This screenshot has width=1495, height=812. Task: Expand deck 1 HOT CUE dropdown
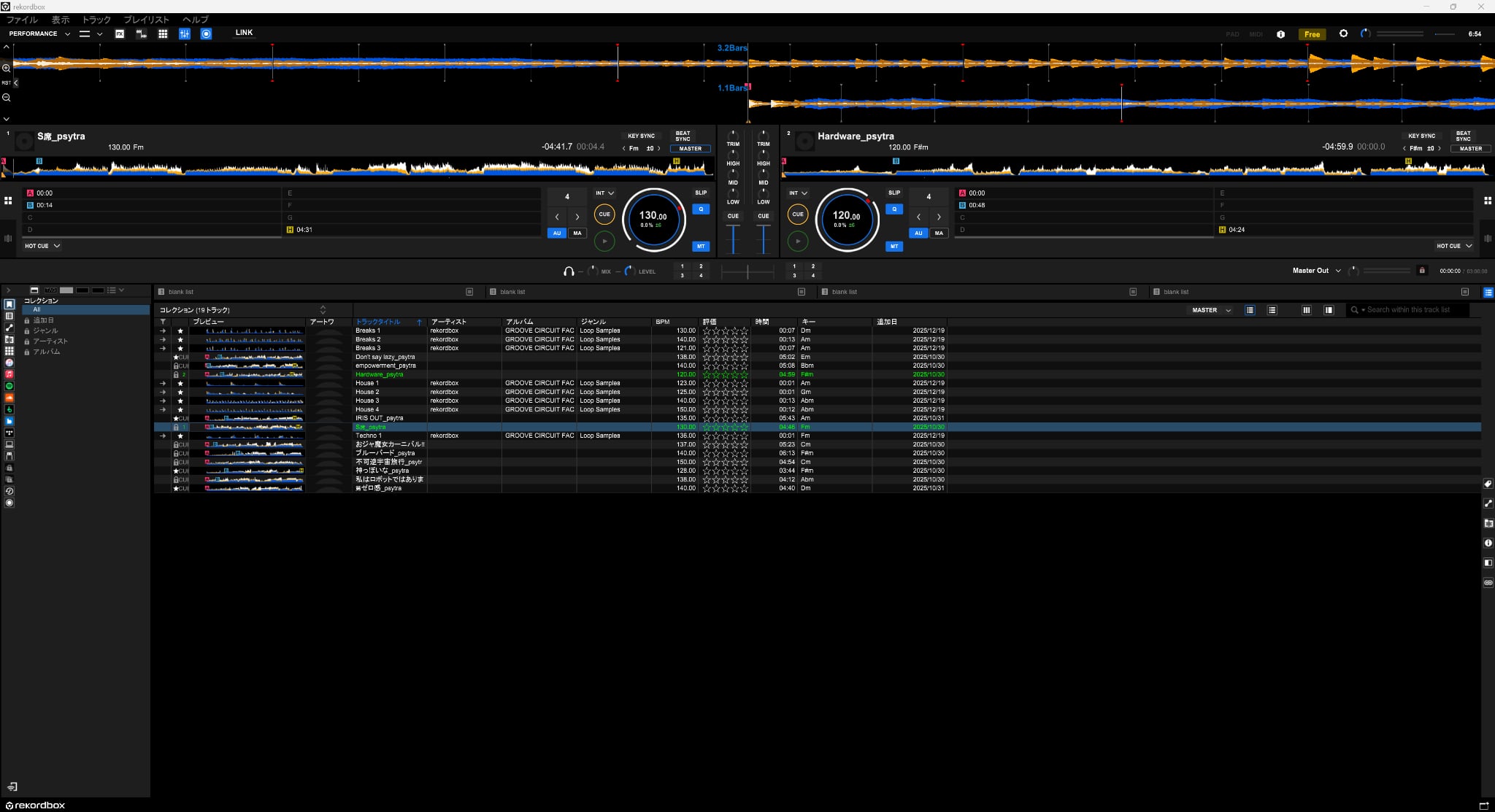tap(42, 246)
